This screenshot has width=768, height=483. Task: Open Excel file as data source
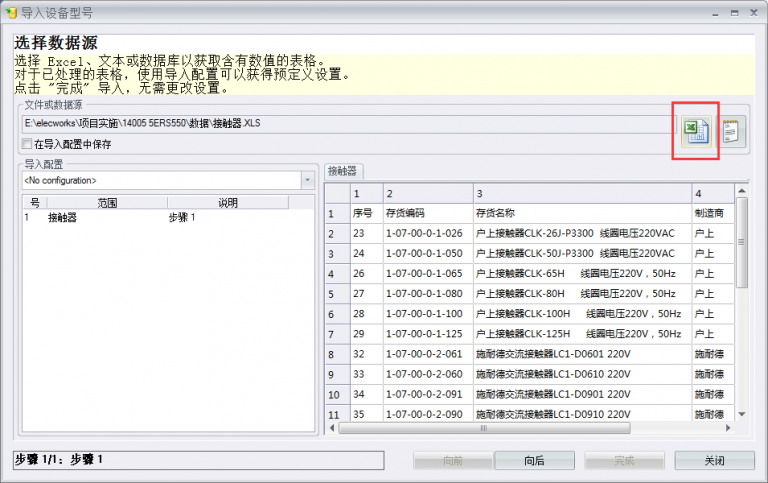point(696,131)
